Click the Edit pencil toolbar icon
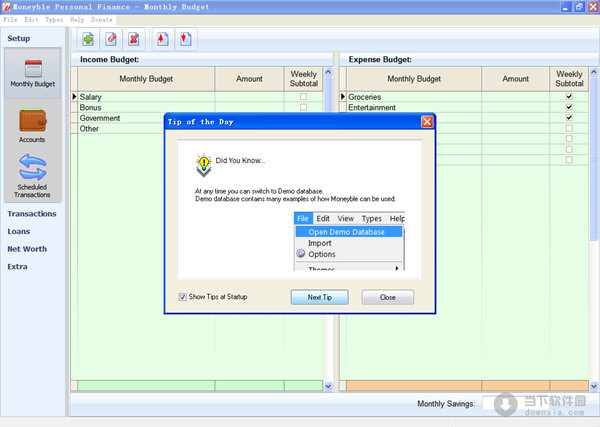Screen dimensions: 600x427 [111, 39]
